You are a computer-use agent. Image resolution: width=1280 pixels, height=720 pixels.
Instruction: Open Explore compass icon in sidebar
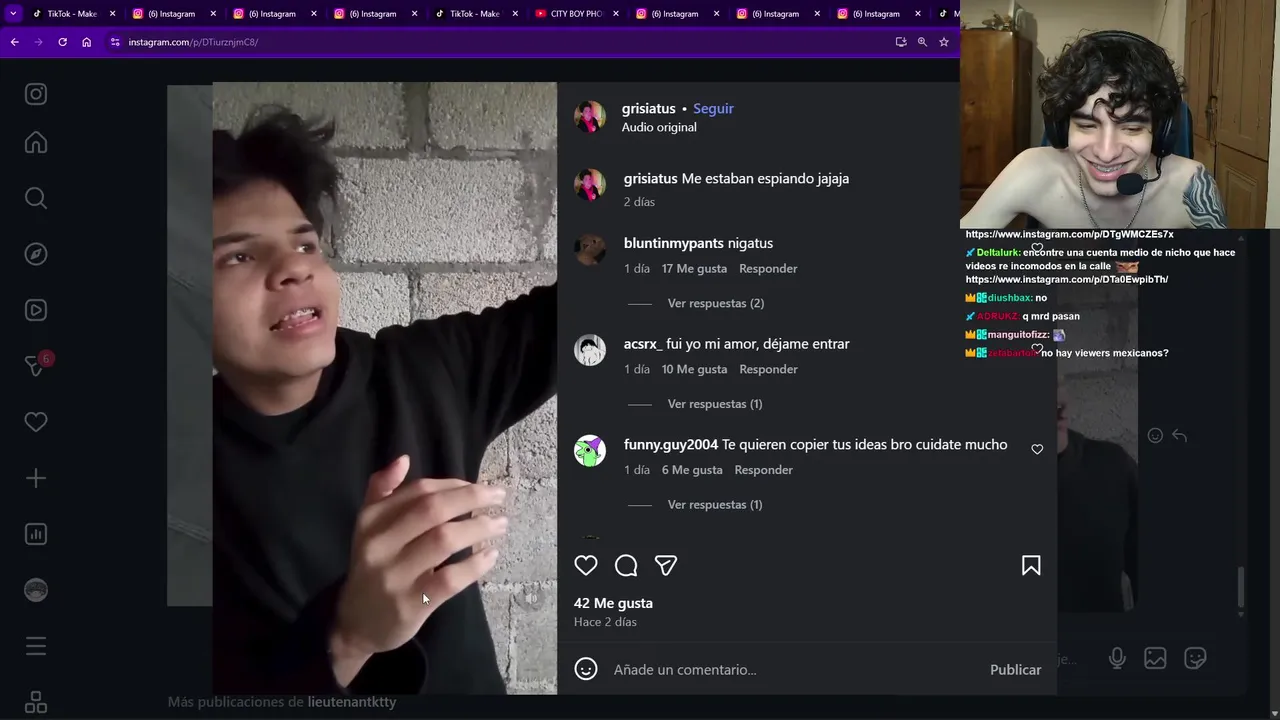(x=36, y=254)
